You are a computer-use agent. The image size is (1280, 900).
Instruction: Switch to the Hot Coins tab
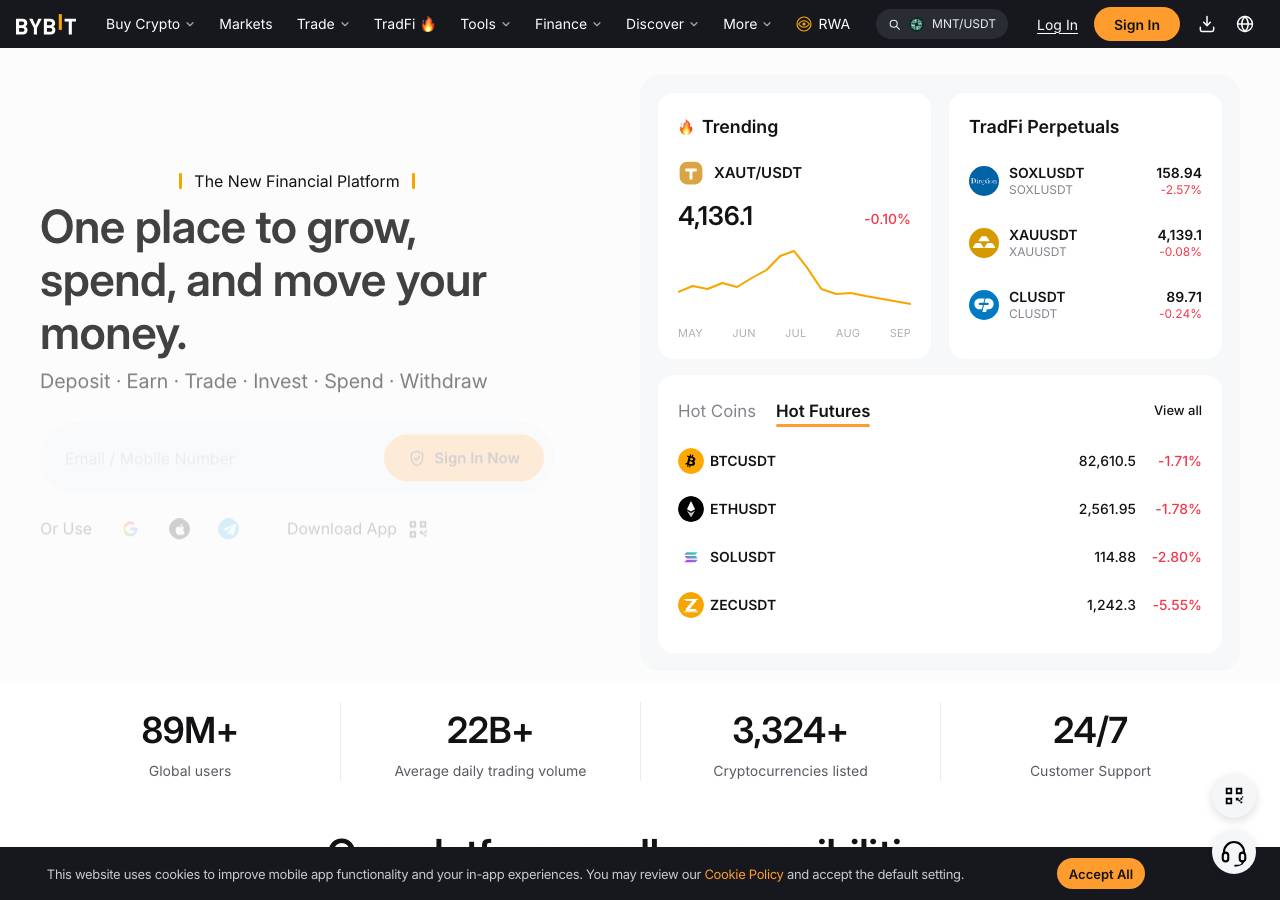point(717,411)
